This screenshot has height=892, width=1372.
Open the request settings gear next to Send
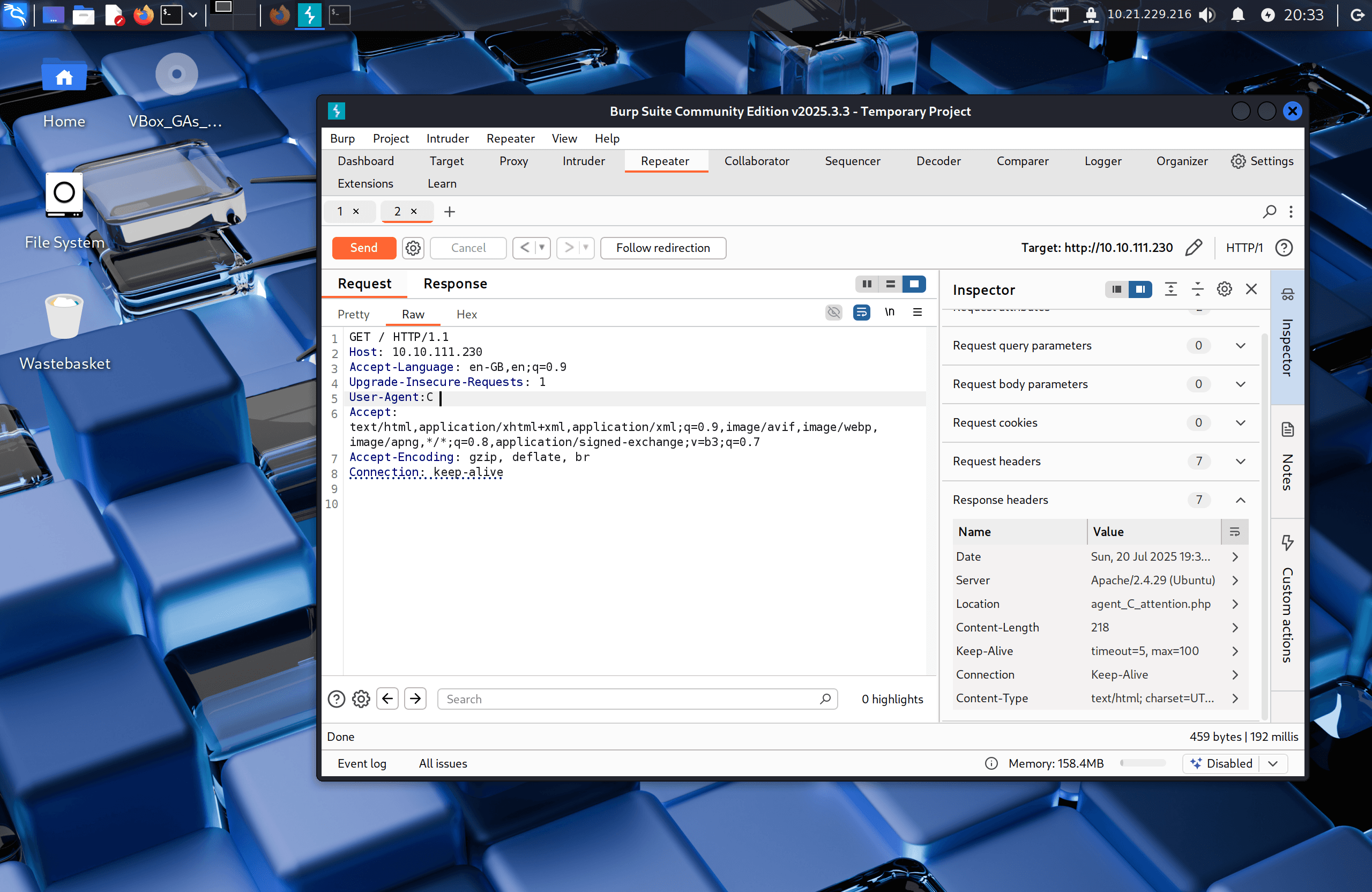[413, 248]
